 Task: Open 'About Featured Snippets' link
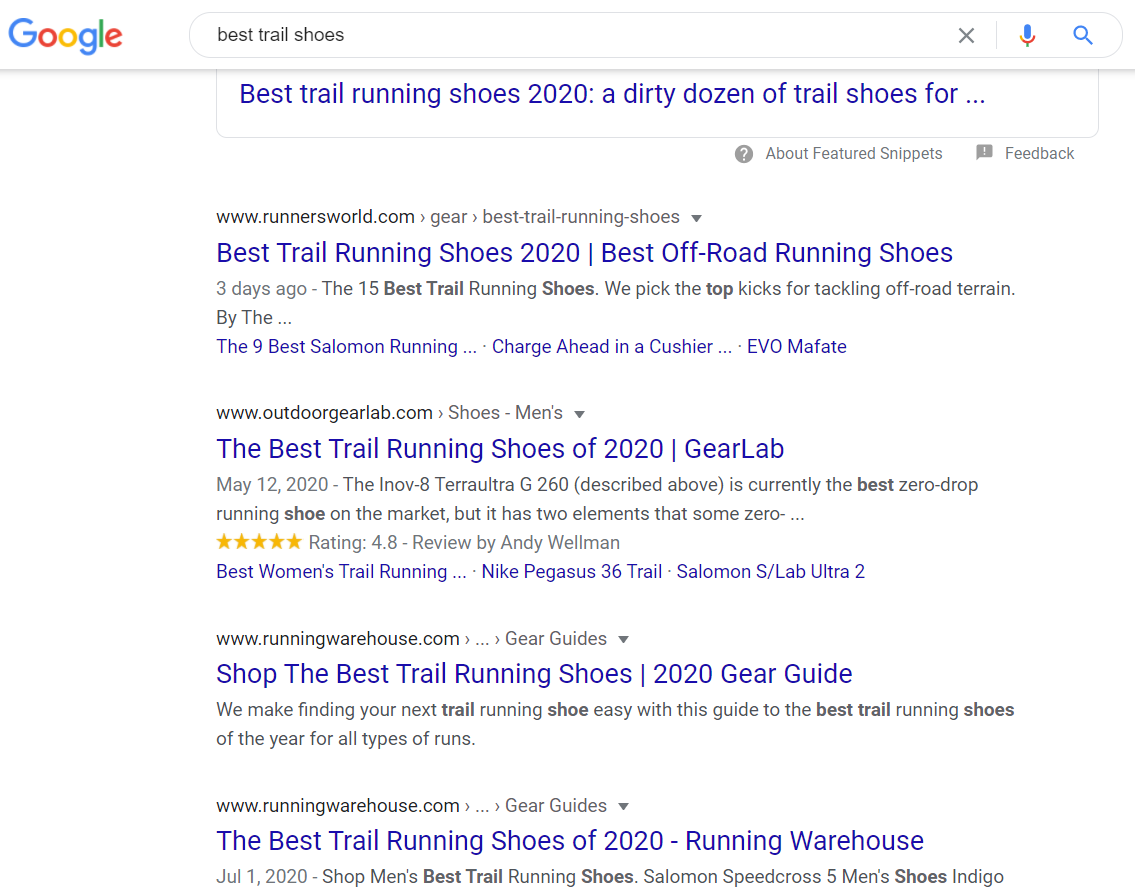[x=853, y=154]
